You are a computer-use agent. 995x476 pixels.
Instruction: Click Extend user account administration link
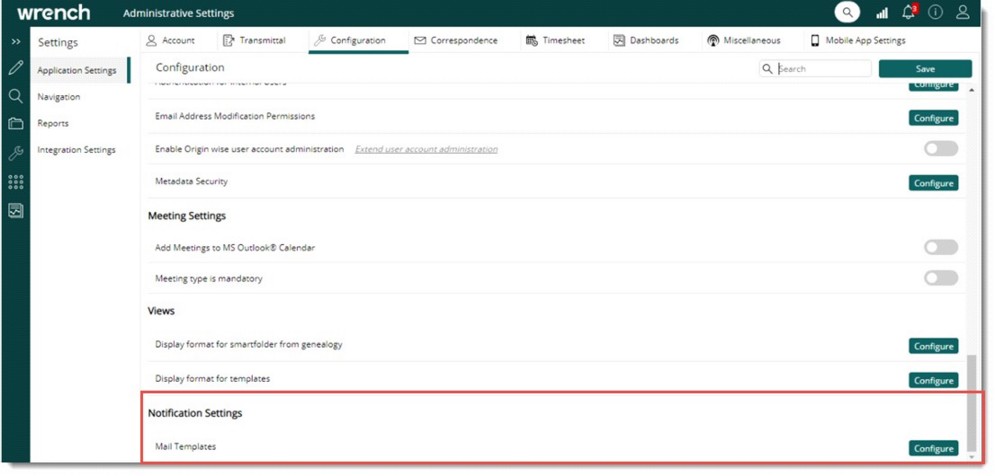tap(426, 149)
